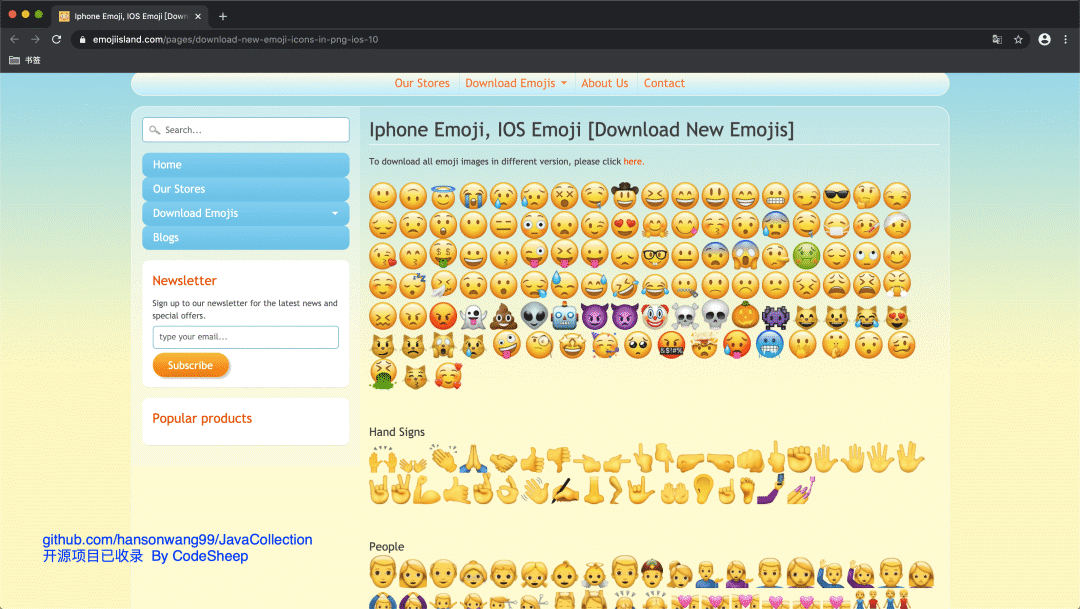Click the skull and crossbones emoji
The image size is (1080, 609).
pyautogui.click(x=685, y=316)
